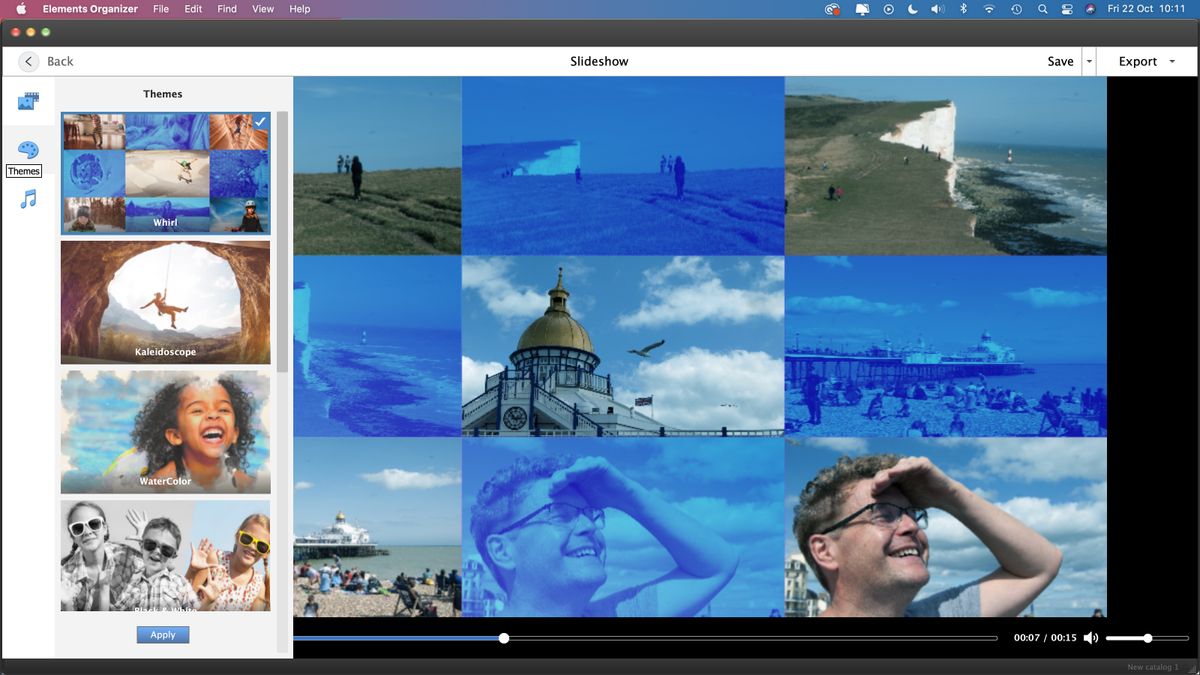Open the Media panel in the sidebar

pyautogui.click(x=26, y=99)
